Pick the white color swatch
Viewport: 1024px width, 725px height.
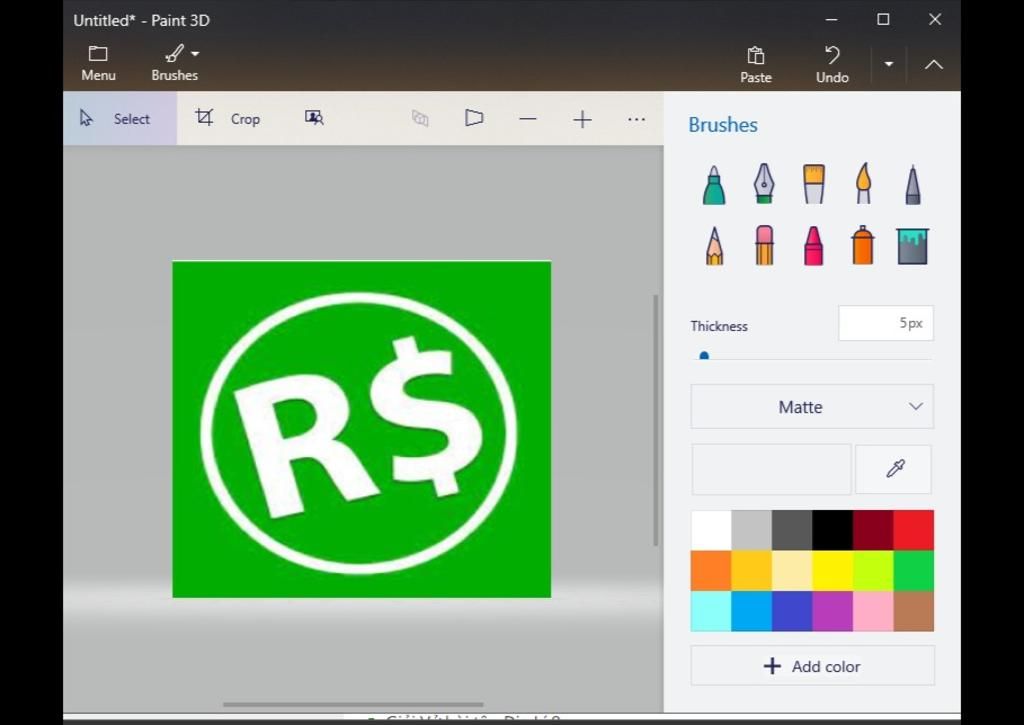tap(711, 530)
